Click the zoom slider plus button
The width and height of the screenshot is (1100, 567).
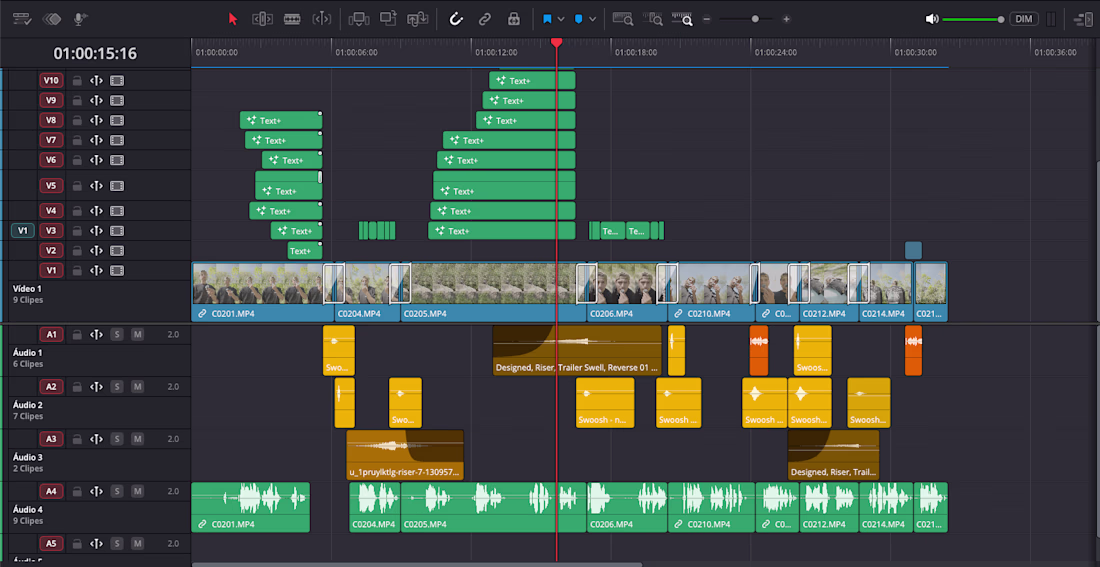(787, 19)
